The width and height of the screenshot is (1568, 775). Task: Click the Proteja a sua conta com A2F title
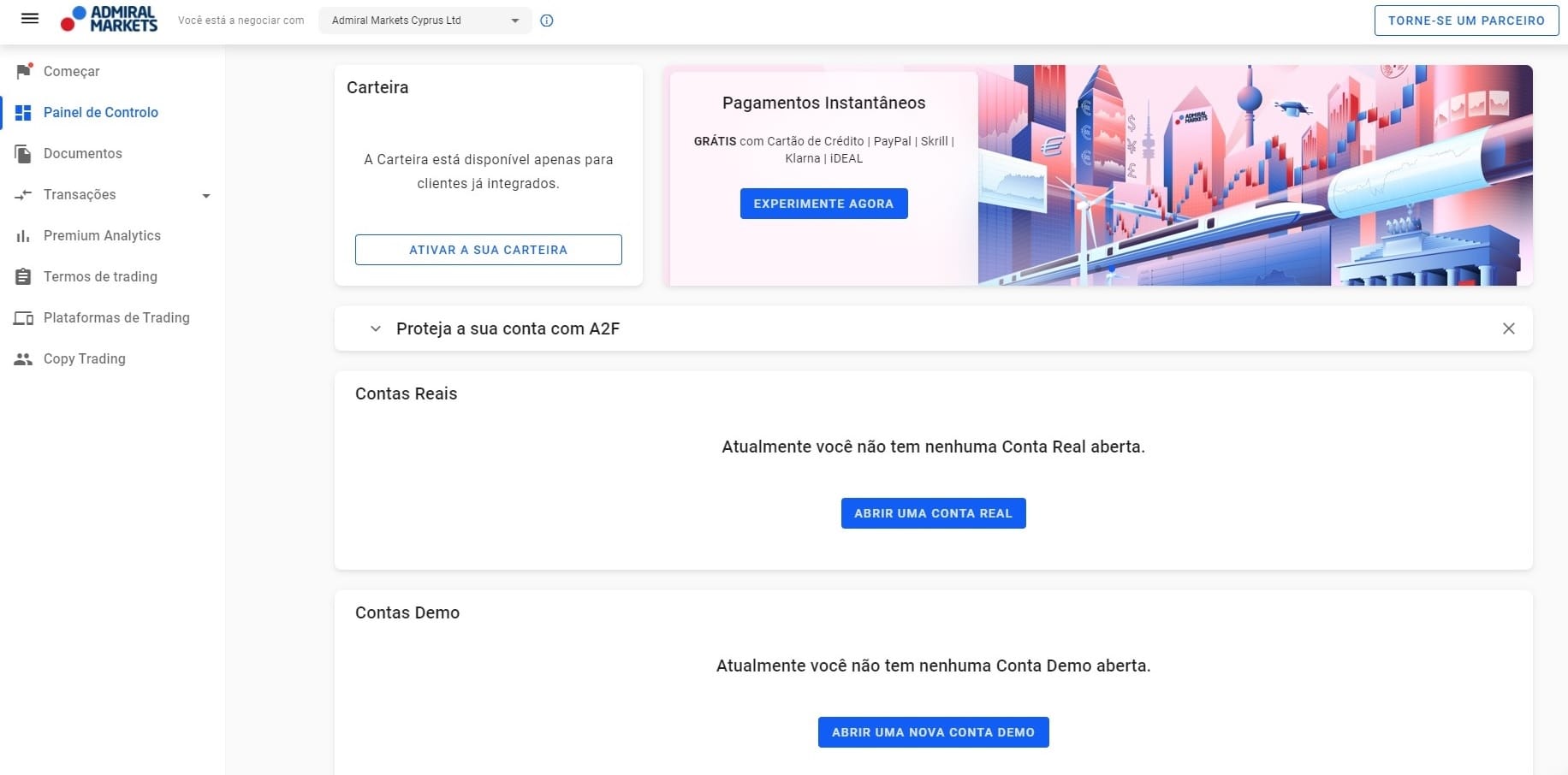[508, 328]
